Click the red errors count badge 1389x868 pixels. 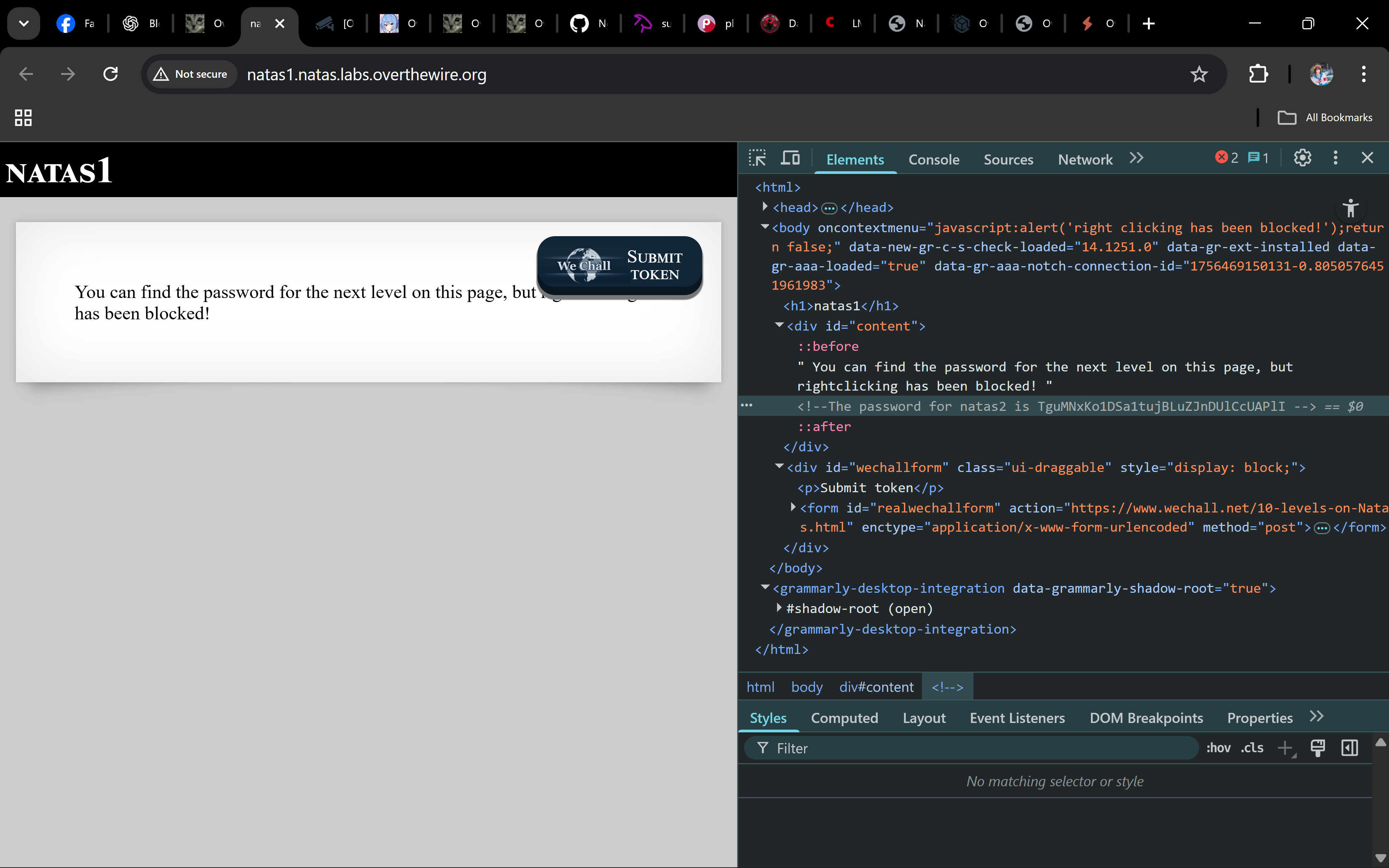tap(1227, 158)
